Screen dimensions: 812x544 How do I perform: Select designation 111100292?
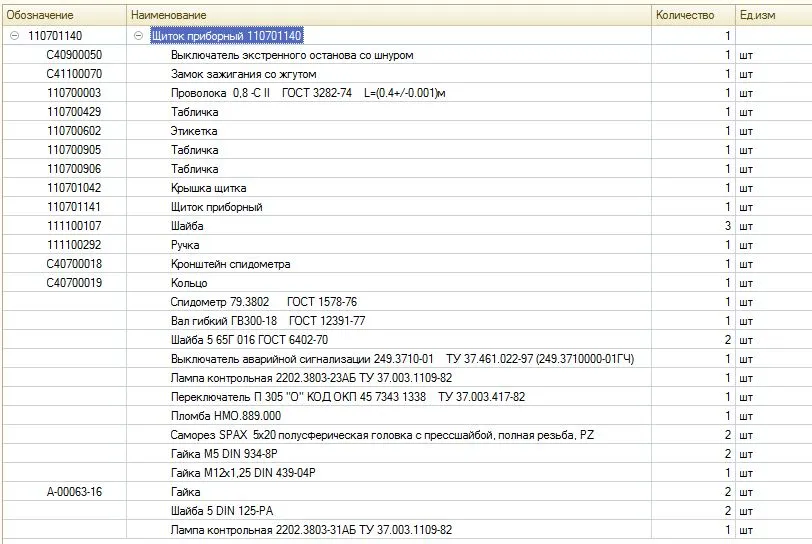tap(74, 245)
